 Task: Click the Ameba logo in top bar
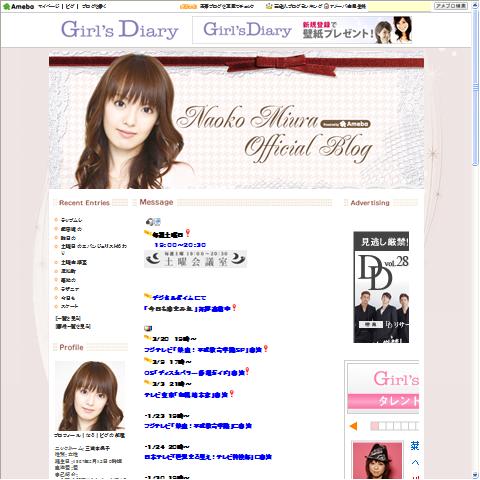click(18, 6)
